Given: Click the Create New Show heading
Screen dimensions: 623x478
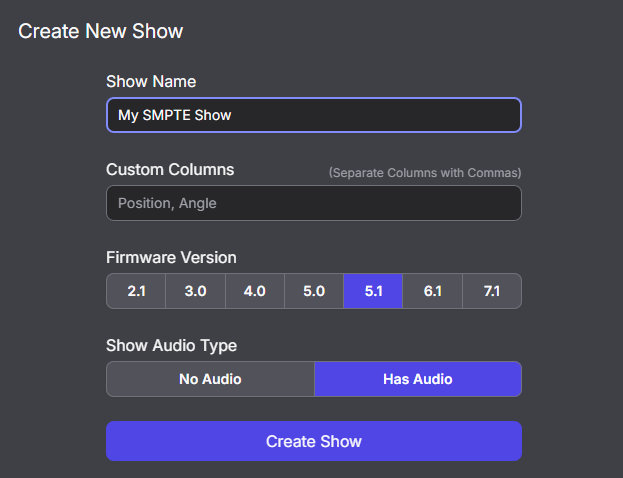Looking at the screenshot, I should 101,31.
